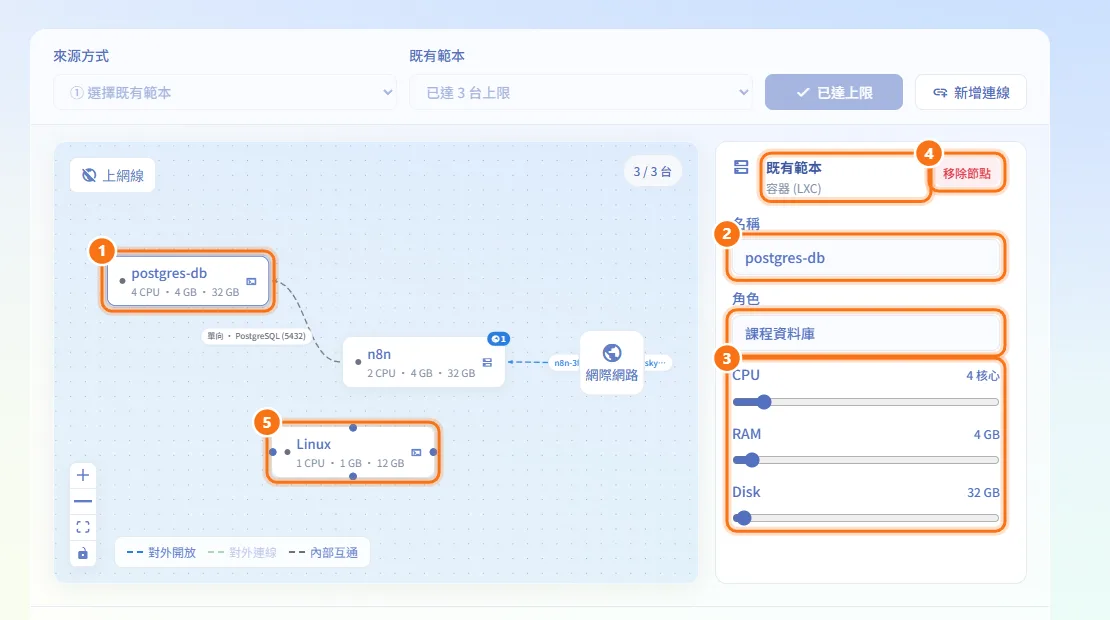This screenshot has width=1110, height=620.
Task: Click the PostgreSQL (5432) connection label
Action: point(256,336)
